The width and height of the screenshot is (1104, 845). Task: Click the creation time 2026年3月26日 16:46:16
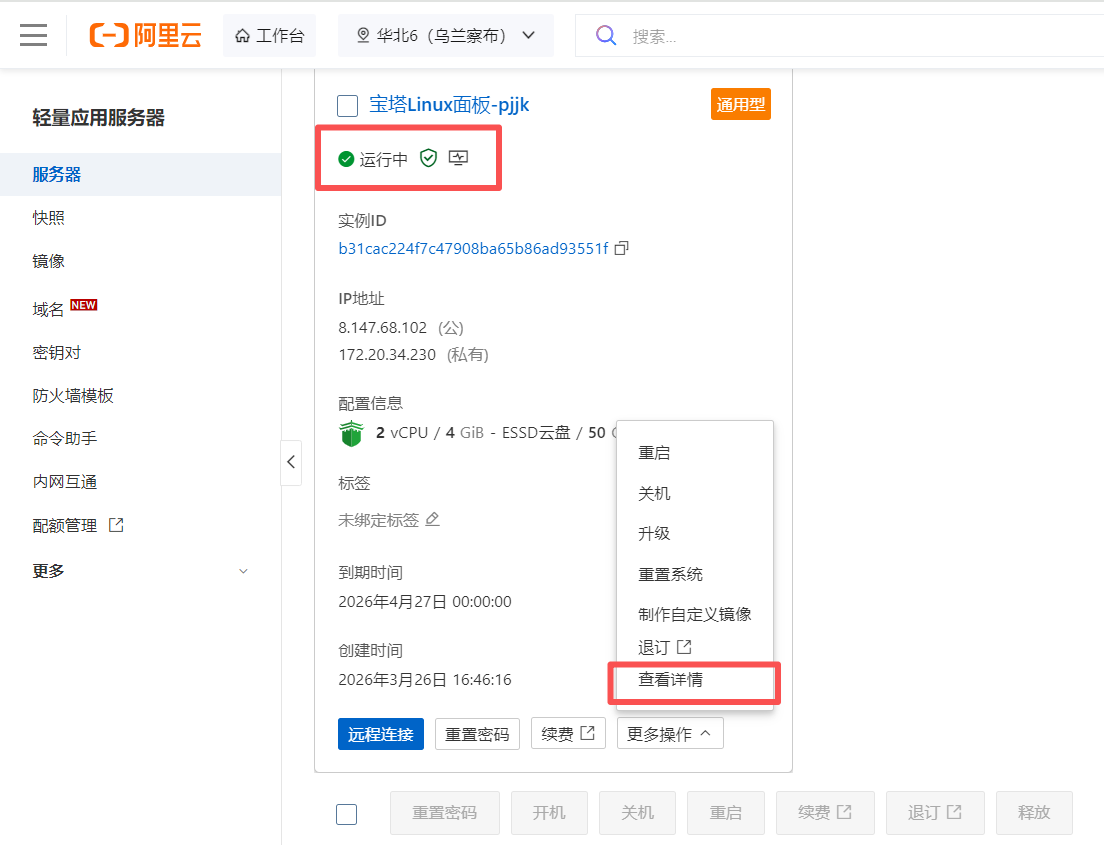[425, 680]
